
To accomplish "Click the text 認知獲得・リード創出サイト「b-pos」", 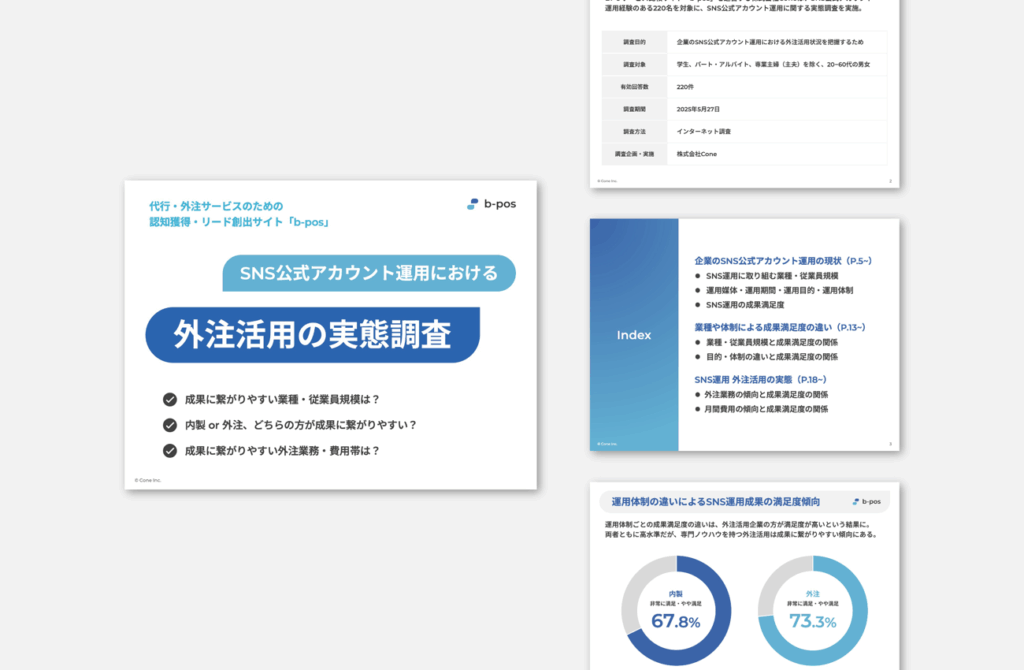I will coord(240,222).
